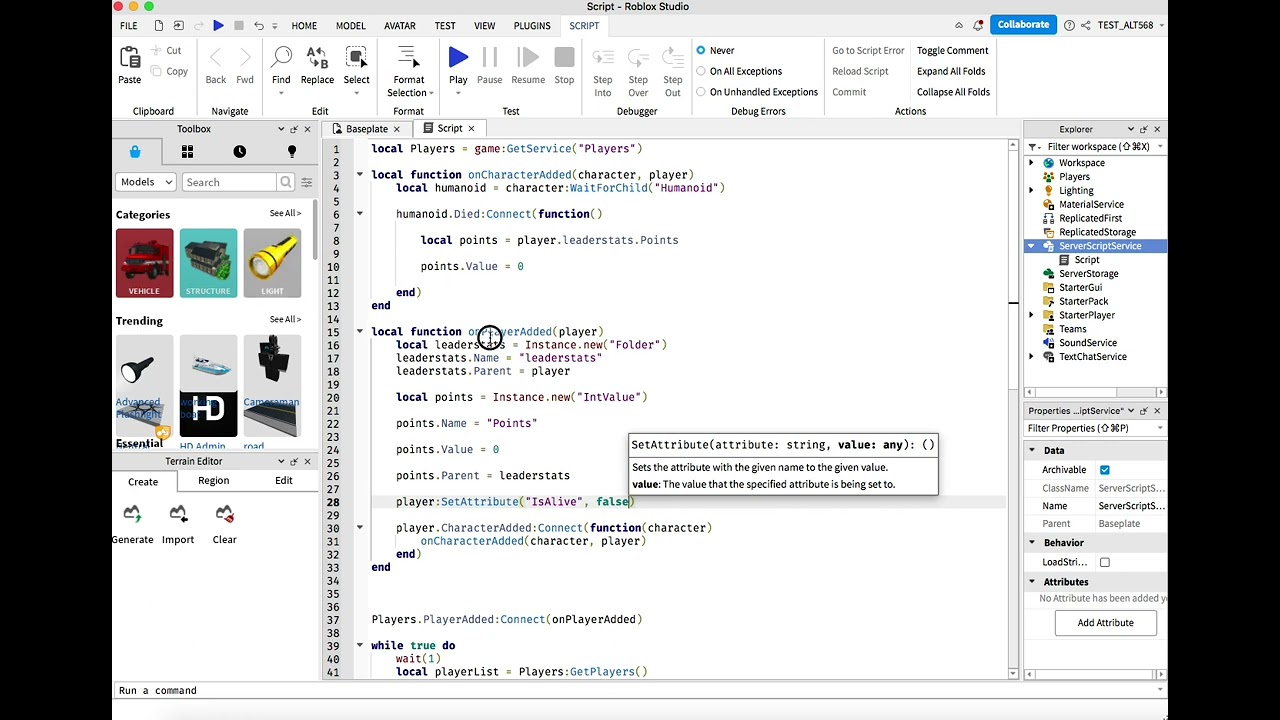Click the Pause test icon
This screenshot has width=1280, height=720.
pyautogui.click(x=490, y=58)
